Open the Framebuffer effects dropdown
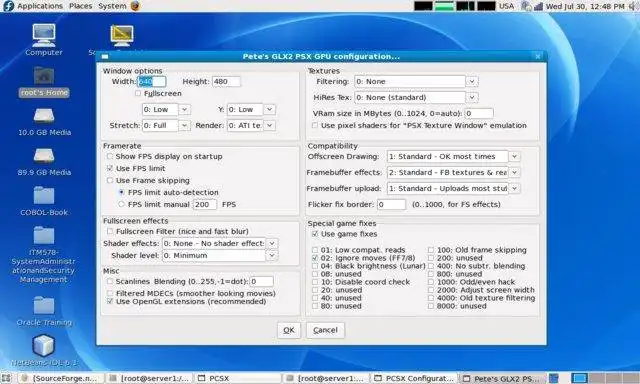This screenshot has height=384, width=640. click(x=515, y=172)
